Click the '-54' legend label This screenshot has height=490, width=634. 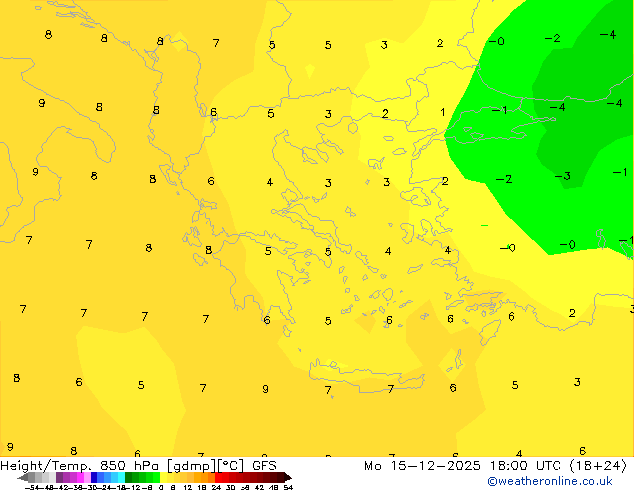coord(32,488)
